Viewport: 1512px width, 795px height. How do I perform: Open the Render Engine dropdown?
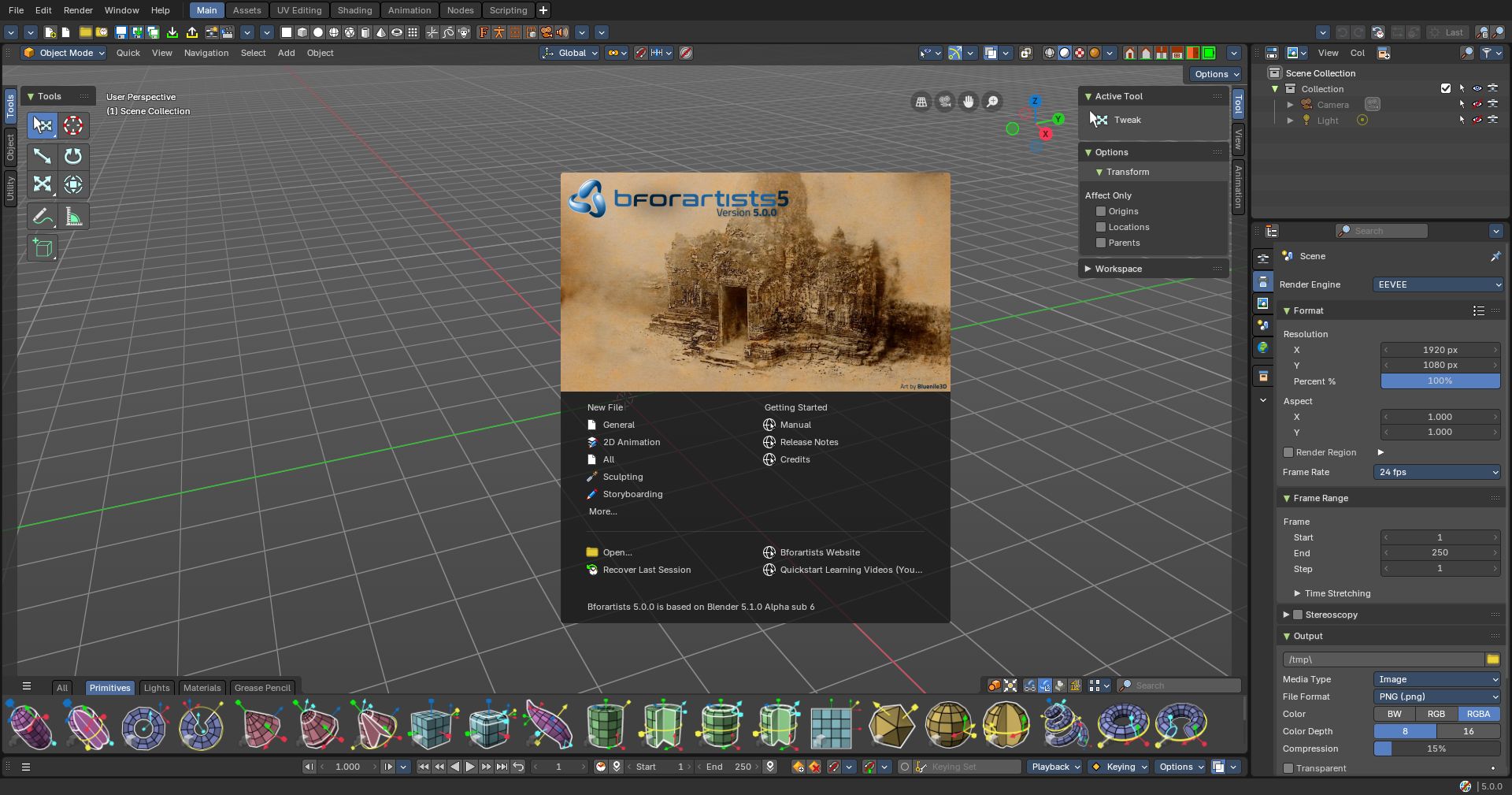tap(1437, 284)
